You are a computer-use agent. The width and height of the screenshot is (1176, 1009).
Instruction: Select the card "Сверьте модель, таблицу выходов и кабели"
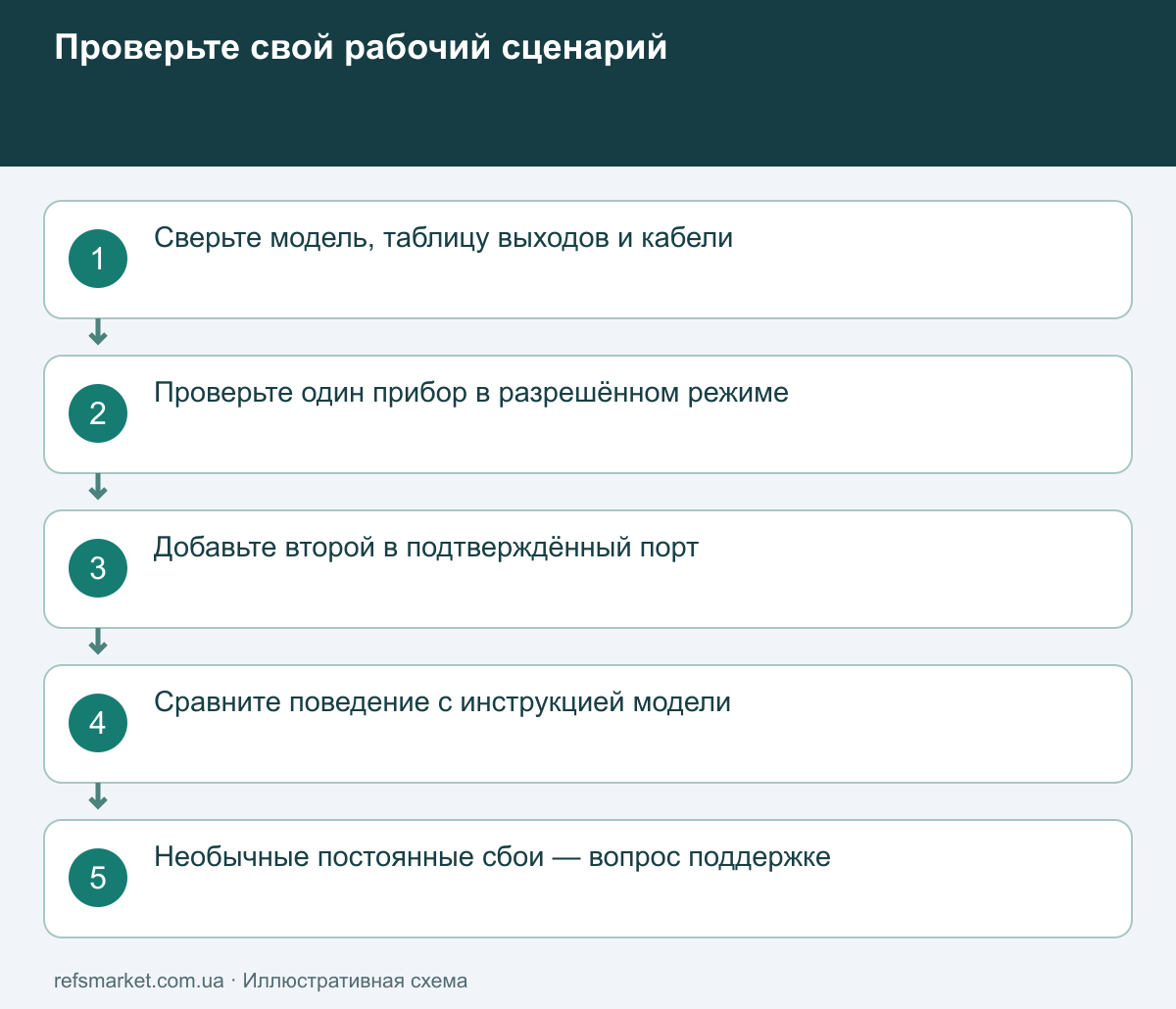(588, 260)
